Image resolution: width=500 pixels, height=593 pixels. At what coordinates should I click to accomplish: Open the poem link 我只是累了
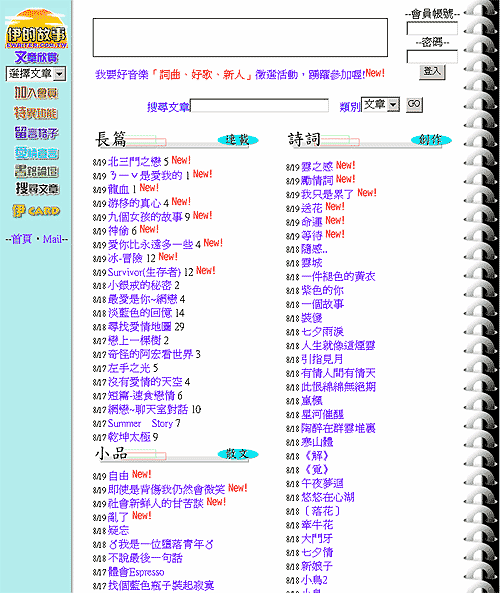327,194
